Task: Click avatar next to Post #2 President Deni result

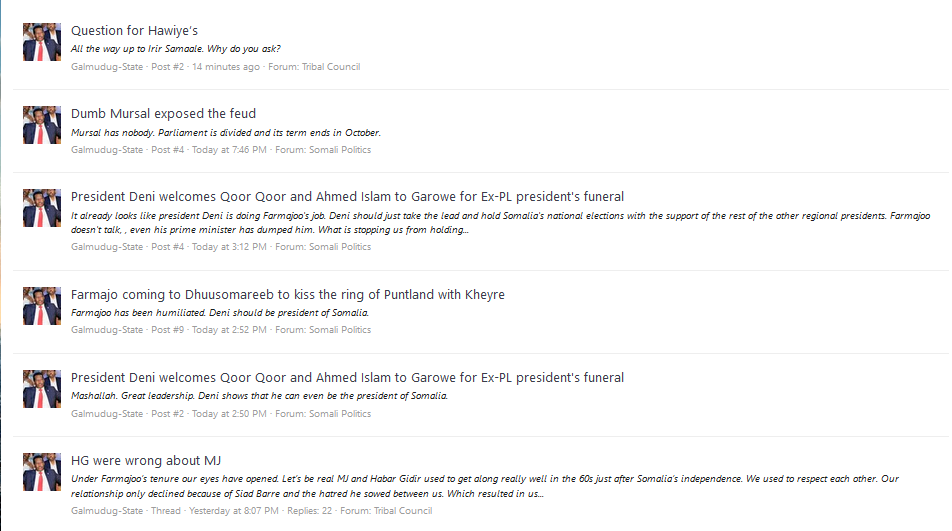Action: click(x=42, y=389)
